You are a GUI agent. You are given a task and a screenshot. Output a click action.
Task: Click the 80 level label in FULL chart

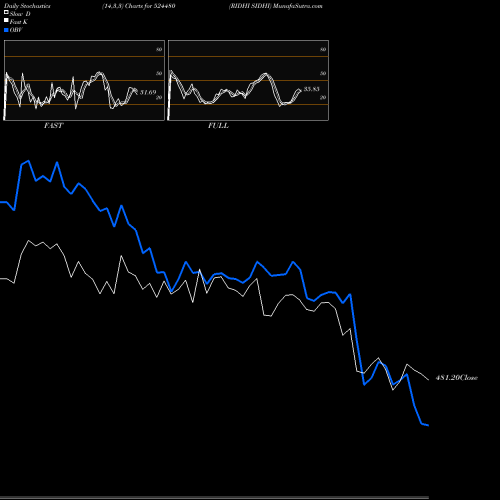pos(323,49)
